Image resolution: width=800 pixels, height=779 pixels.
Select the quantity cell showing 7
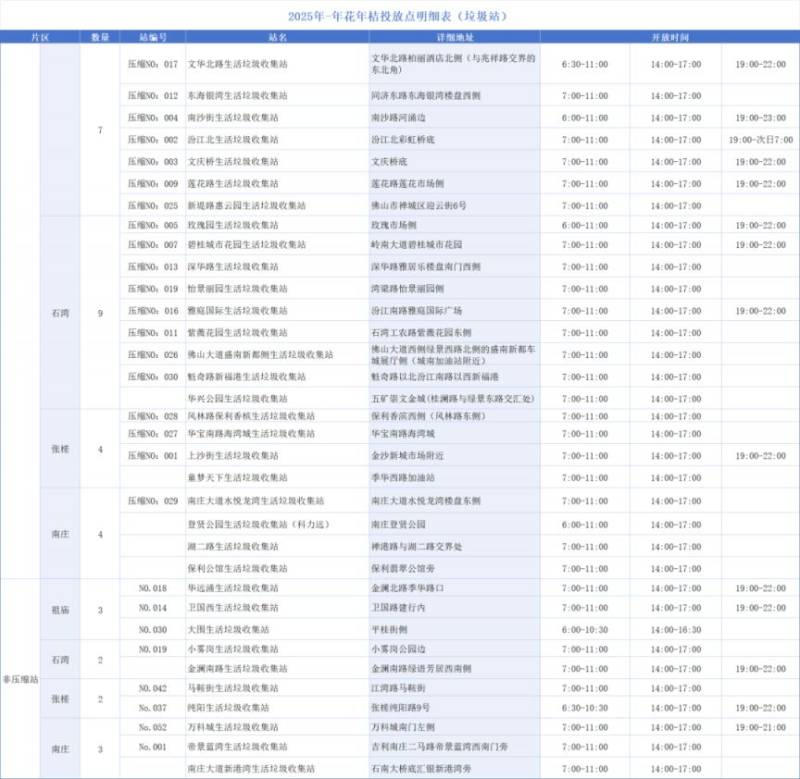(100, 130)
